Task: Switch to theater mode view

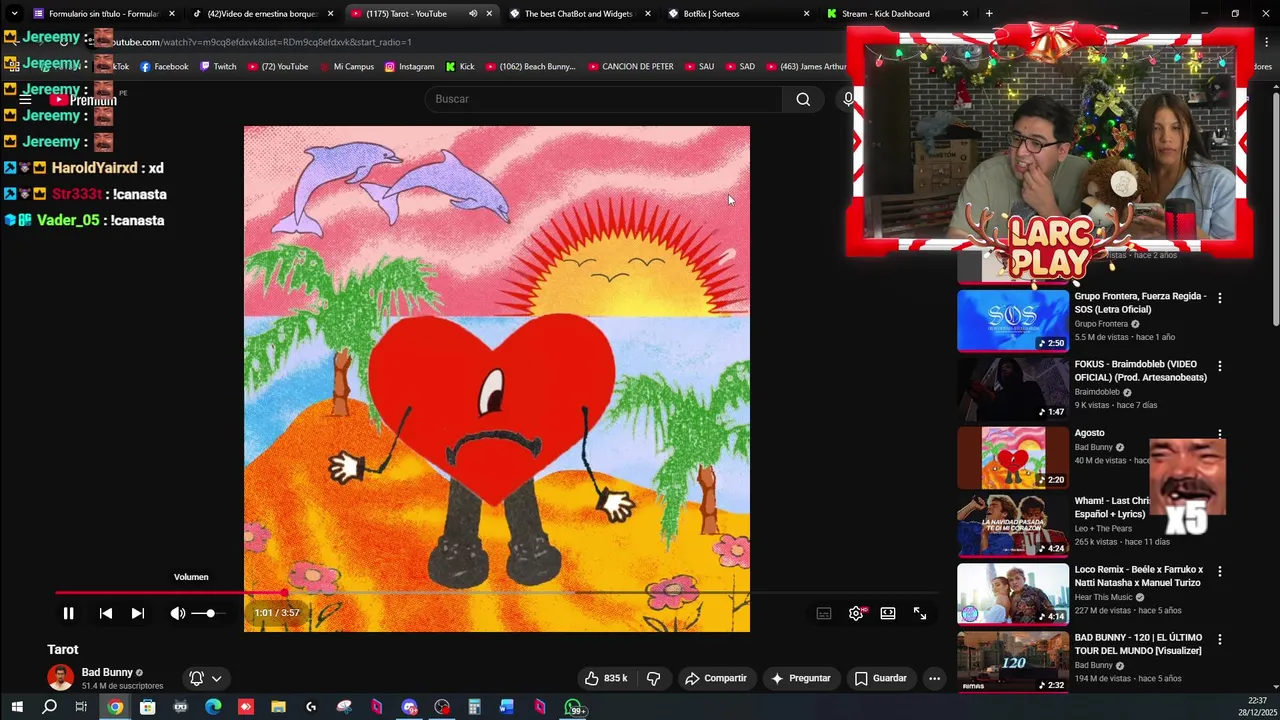Action: (x=888, y=613)
